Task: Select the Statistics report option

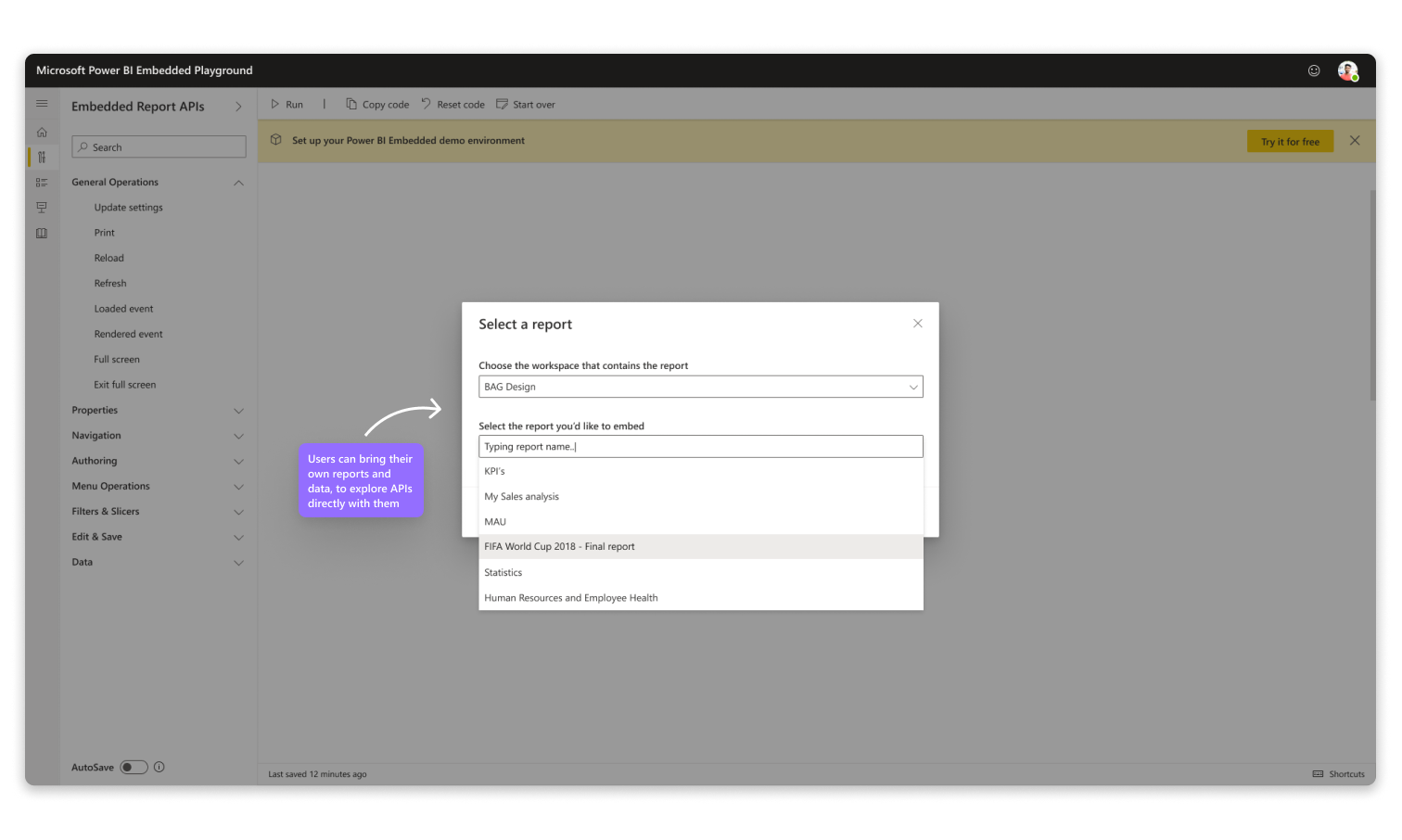Action: 701,572
